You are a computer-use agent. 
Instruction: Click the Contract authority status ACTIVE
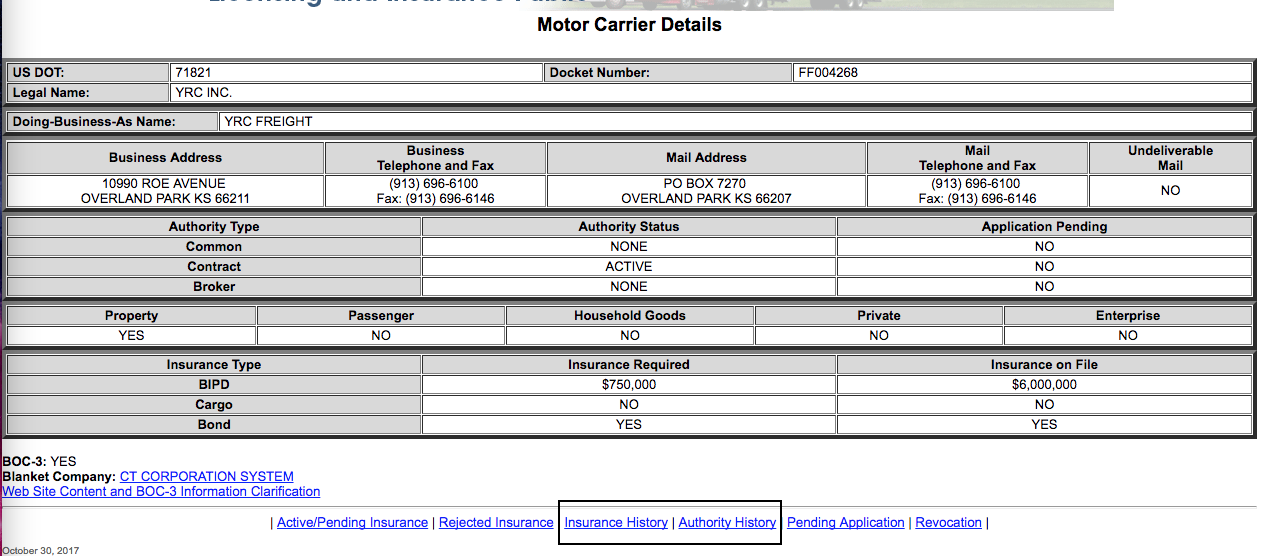(x=629, y=267)
